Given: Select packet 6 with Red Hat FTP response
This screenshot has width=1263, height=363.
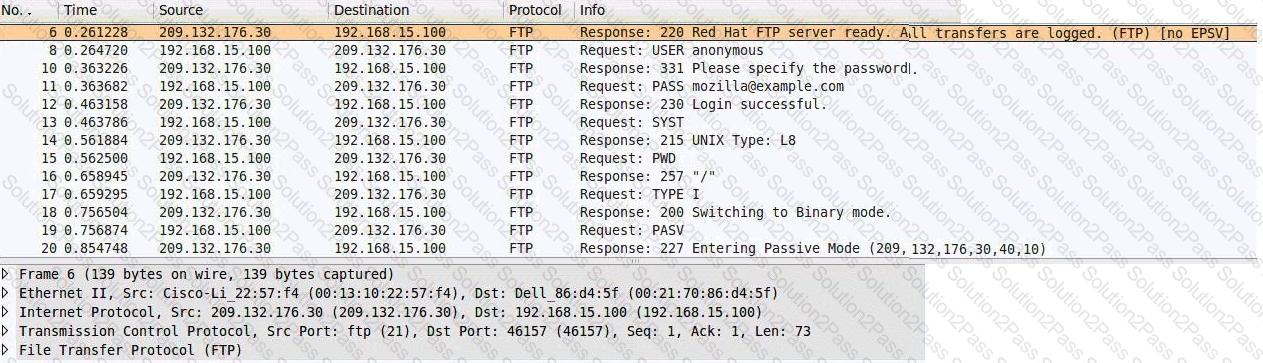Looking at the screenshot, I should [x=630, y=32].
